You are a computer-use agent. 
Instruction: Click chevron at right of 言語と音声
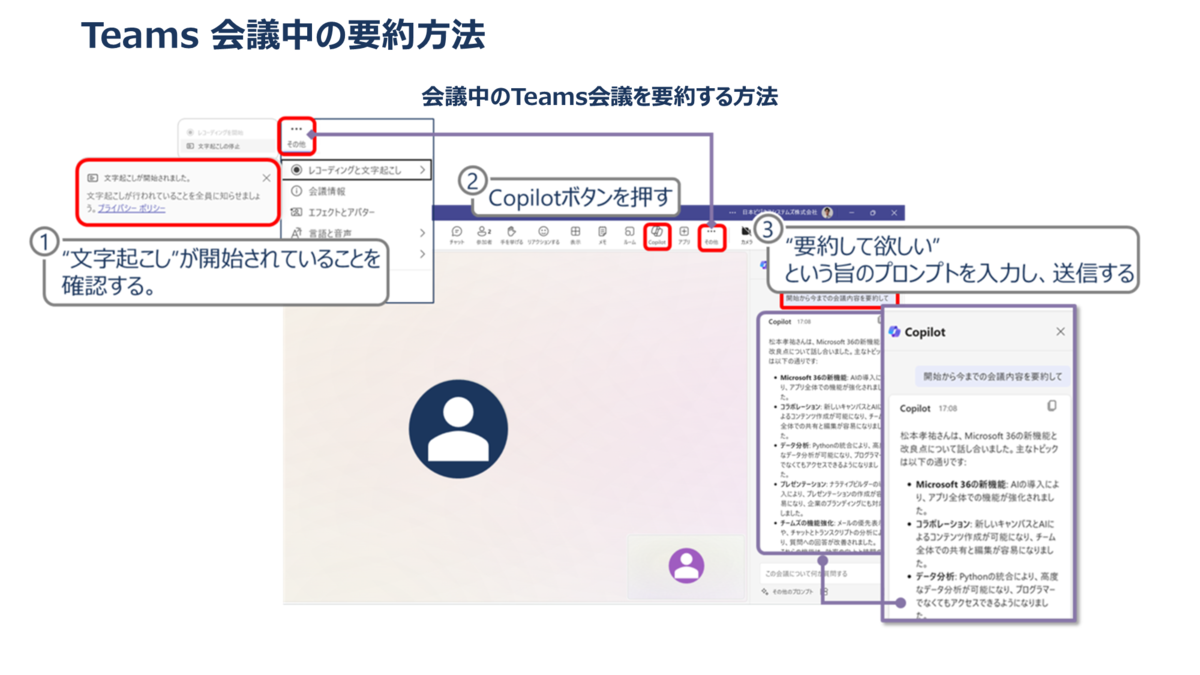(423, 233)
